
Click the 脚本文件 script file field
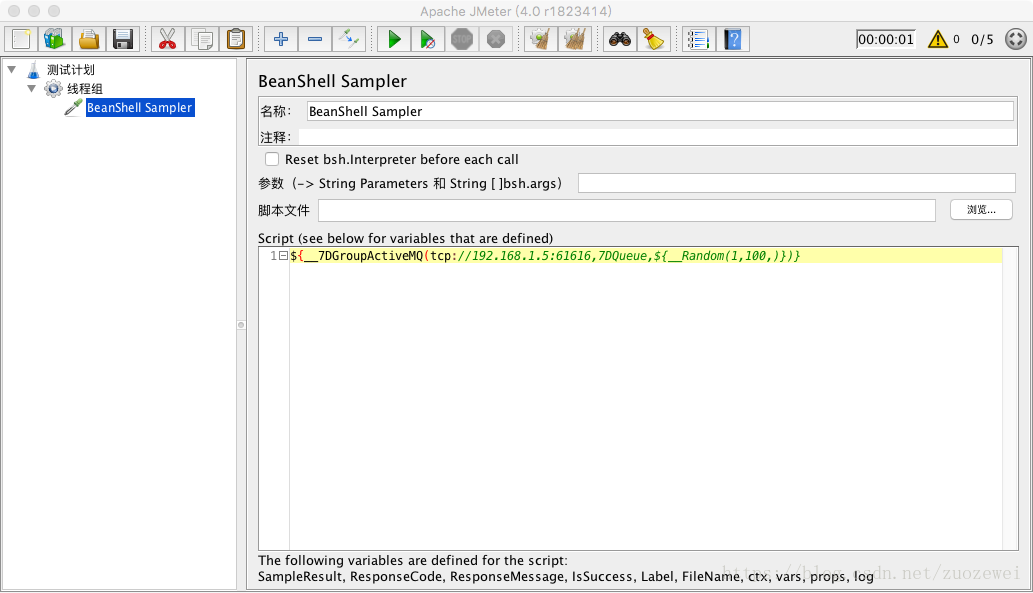[627, 210]
